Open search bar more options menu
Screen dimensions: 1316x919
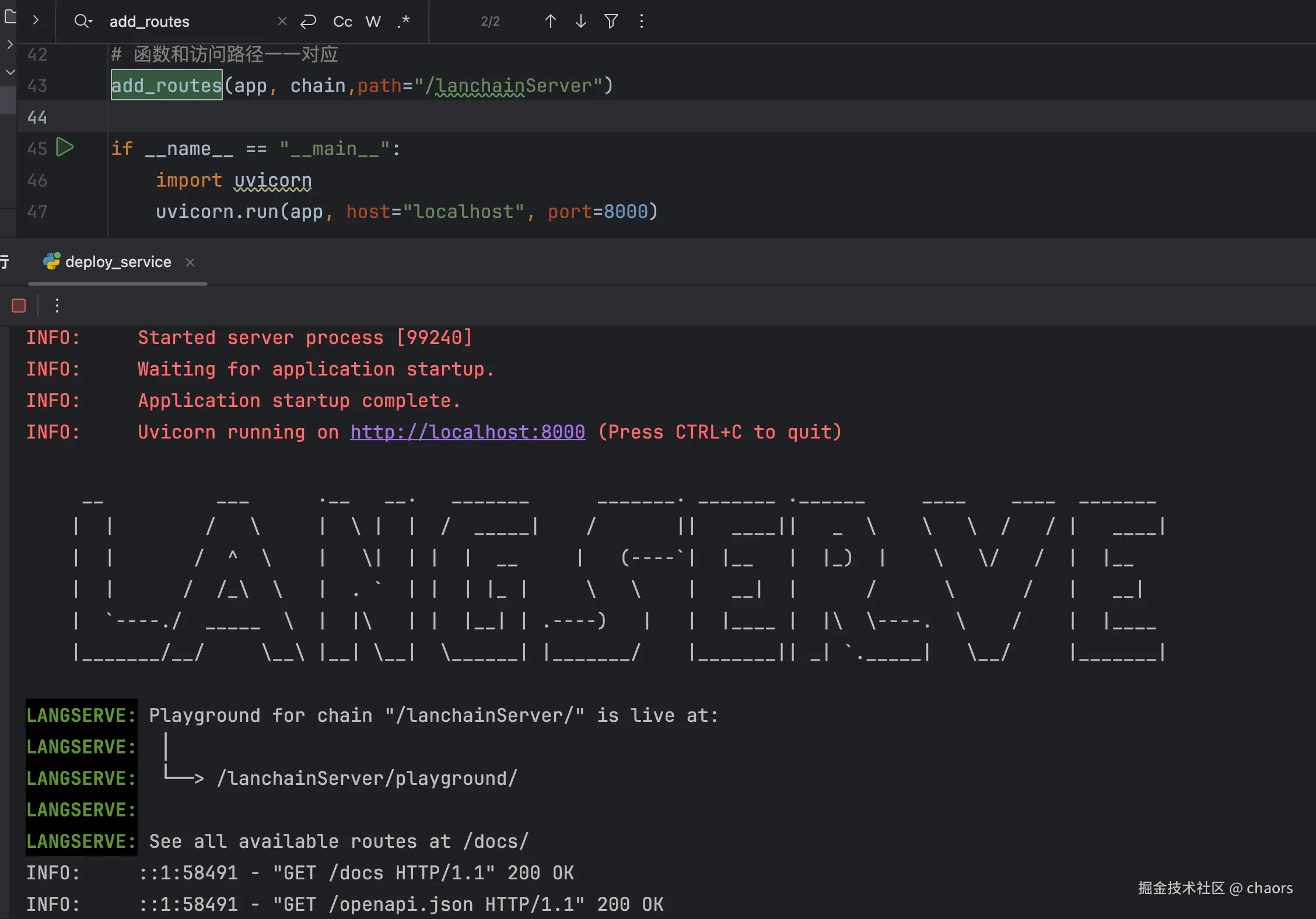pos(642,22)
